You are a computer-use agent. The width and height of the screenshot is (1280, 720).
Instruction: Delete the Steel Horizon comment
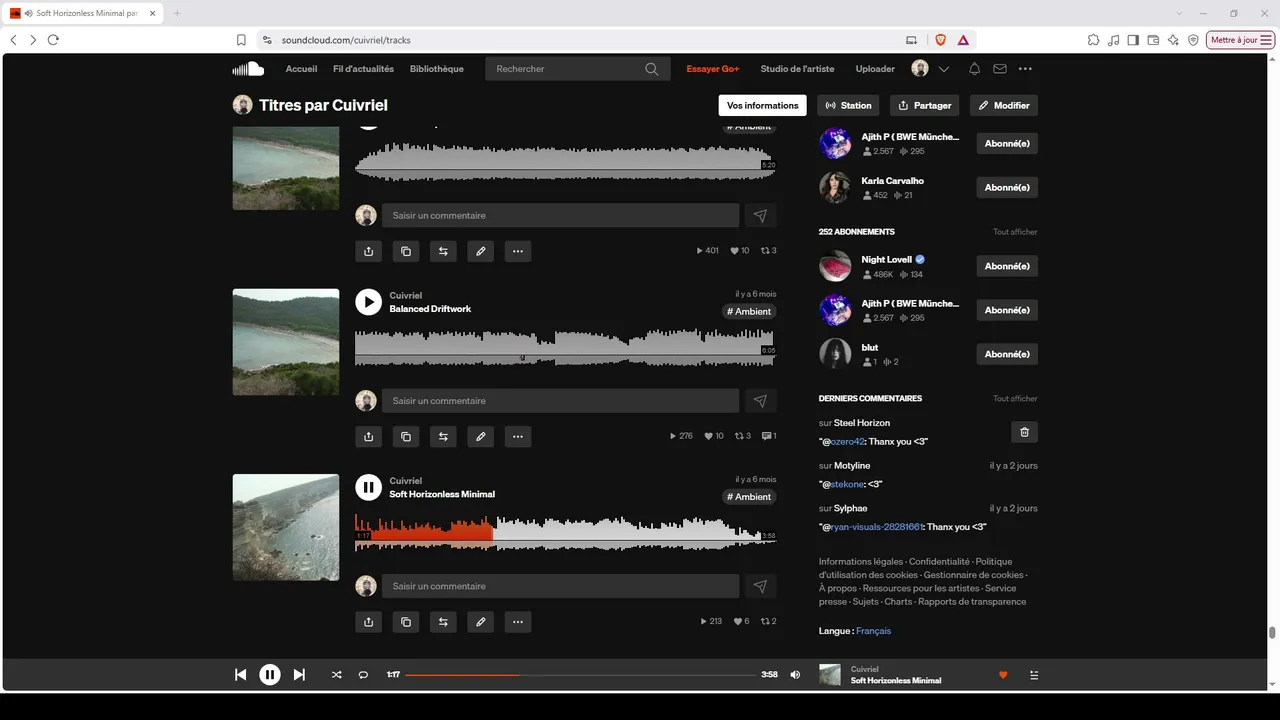tap(1024, 432)
